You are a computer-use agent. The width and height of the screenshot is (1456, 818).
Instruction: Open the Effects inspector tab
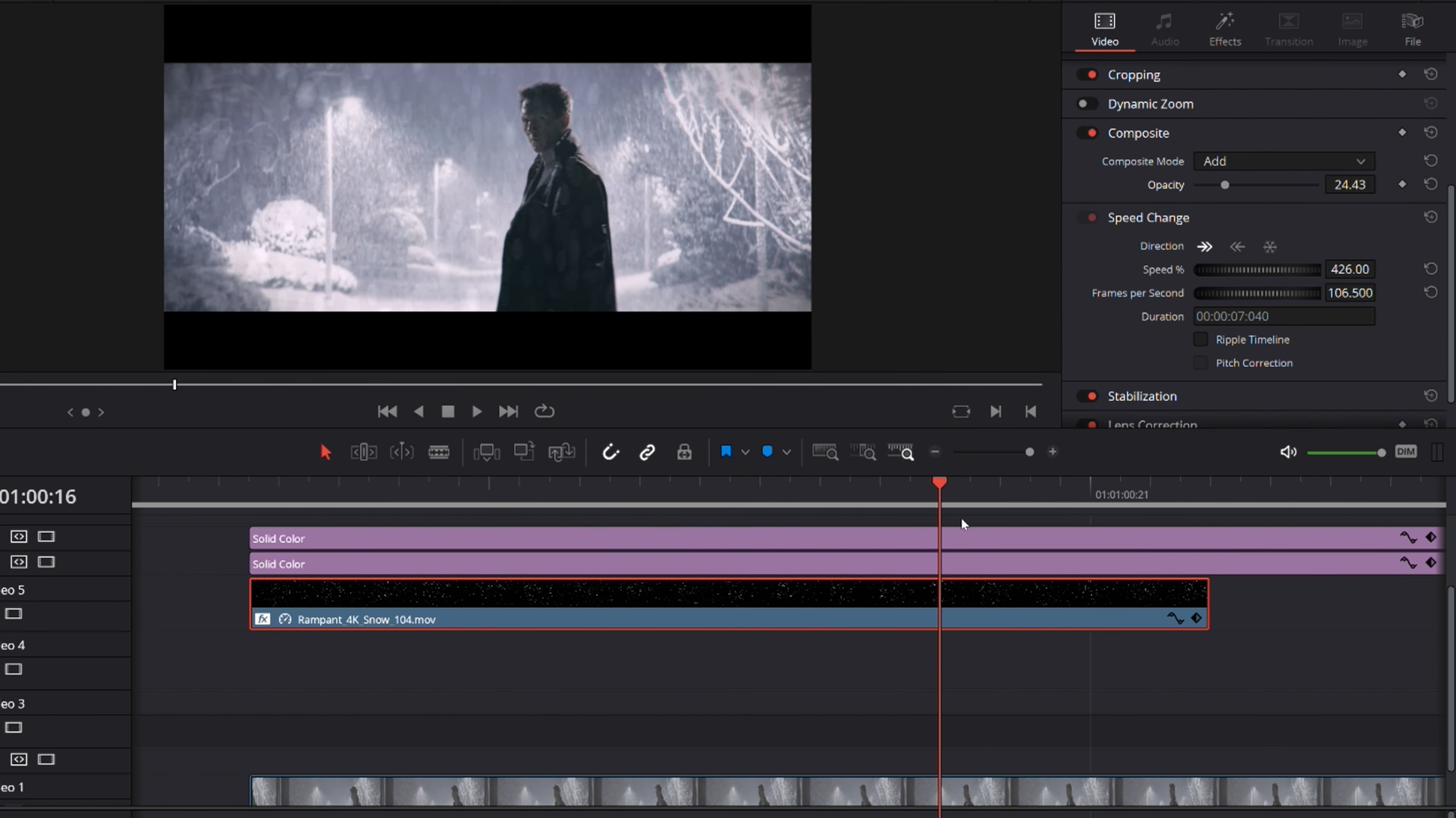(1225, 30)
